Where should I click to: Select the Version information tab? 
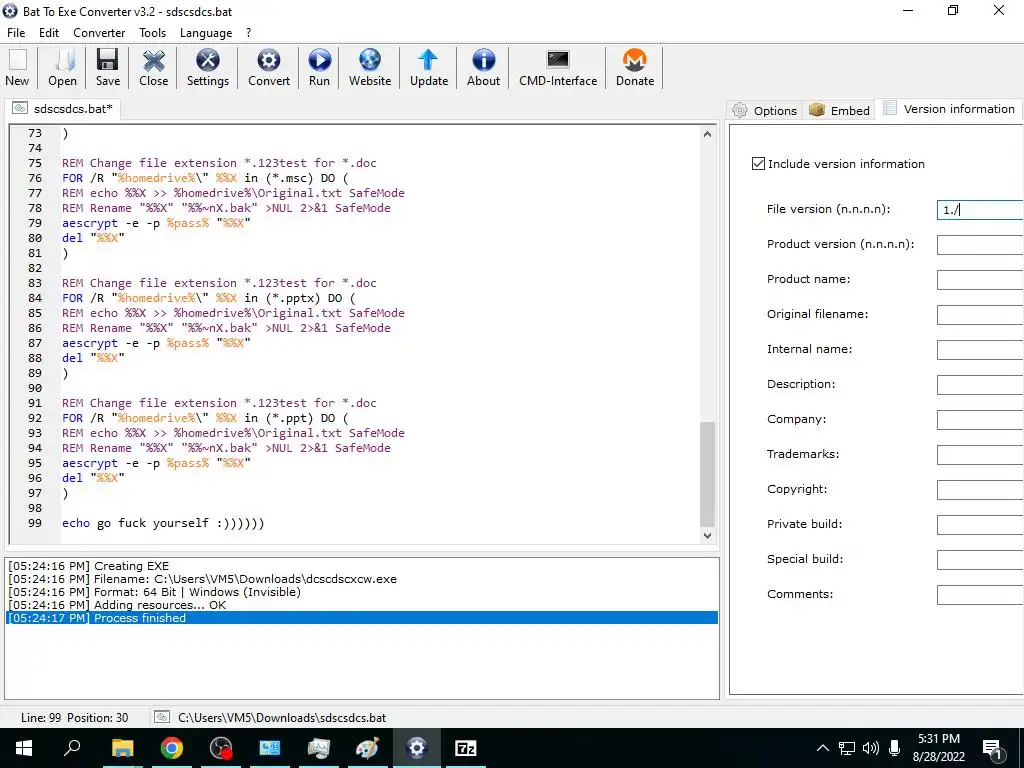click(951, 109)
